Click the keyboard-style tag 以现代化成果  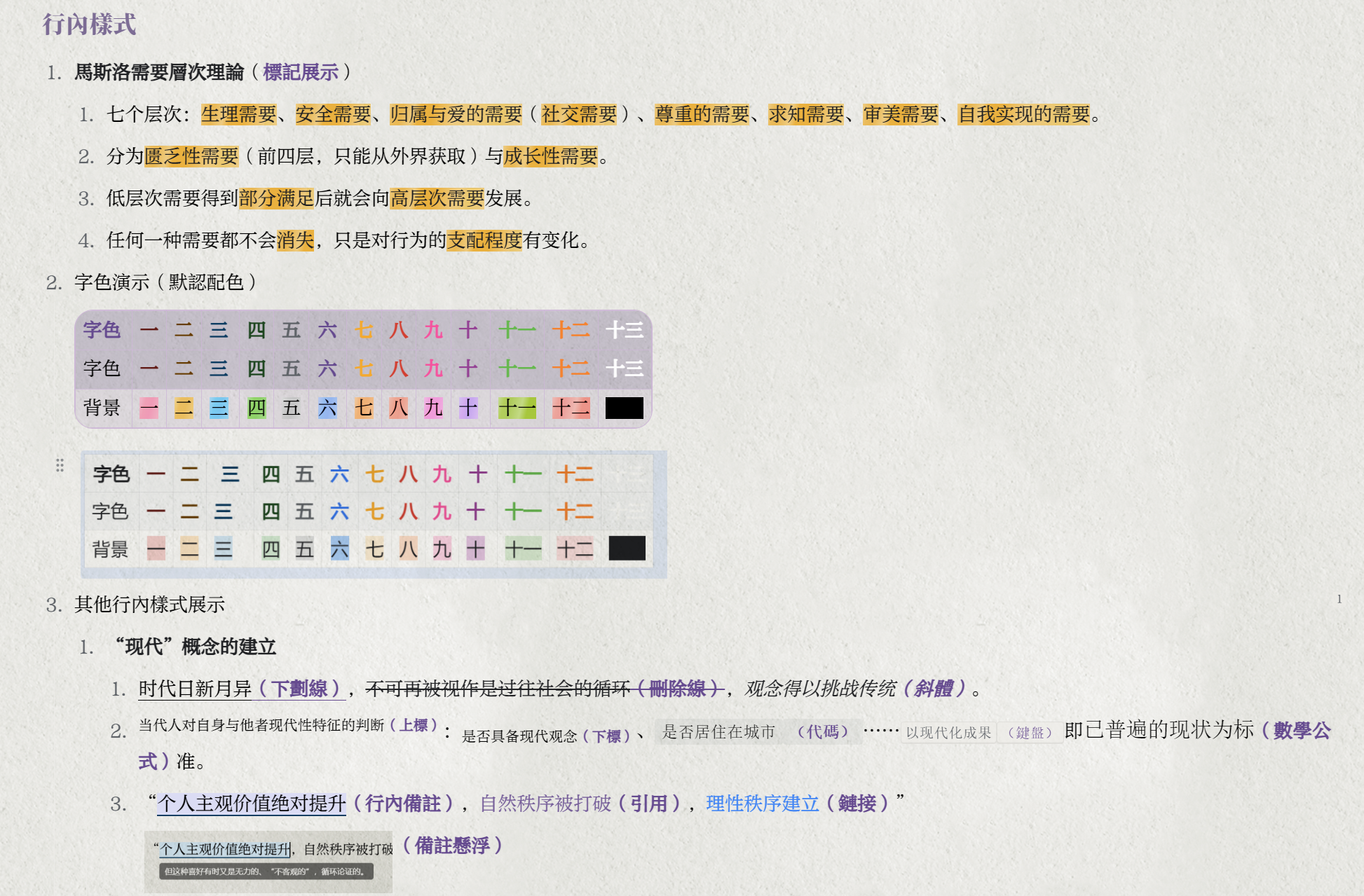(x=948, y=733)
